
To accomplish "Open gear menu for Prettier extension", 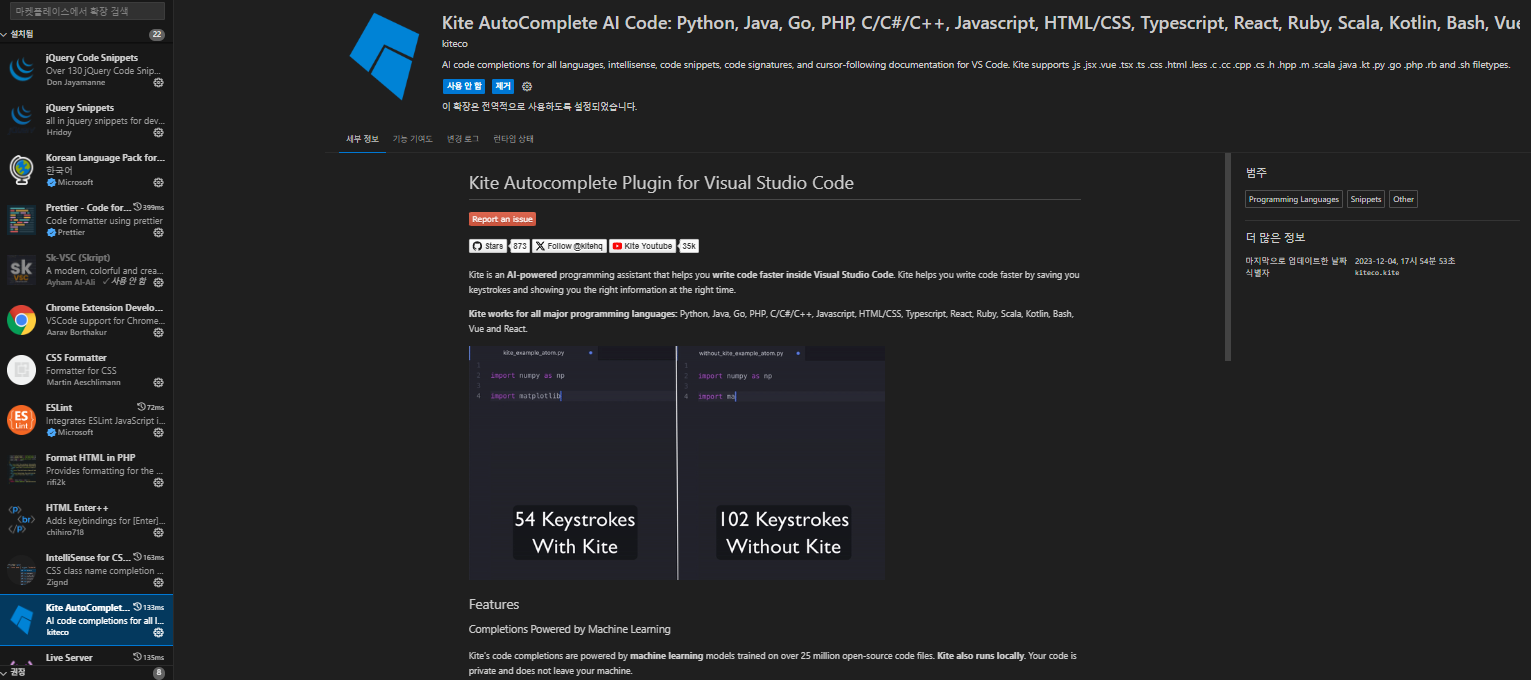I will (158, 233).
